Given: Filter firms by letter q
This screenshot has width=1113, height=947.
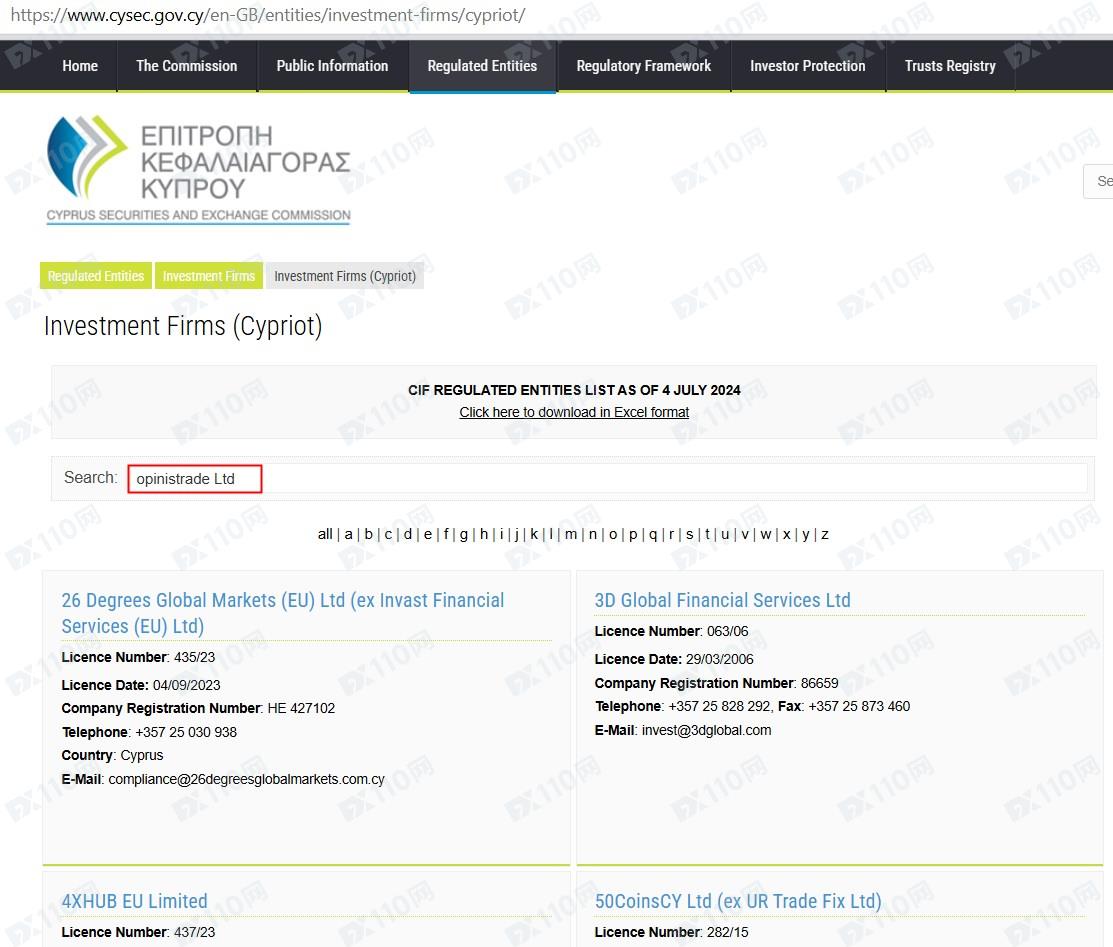Looking at the screenshot, I should click(653, 535).
